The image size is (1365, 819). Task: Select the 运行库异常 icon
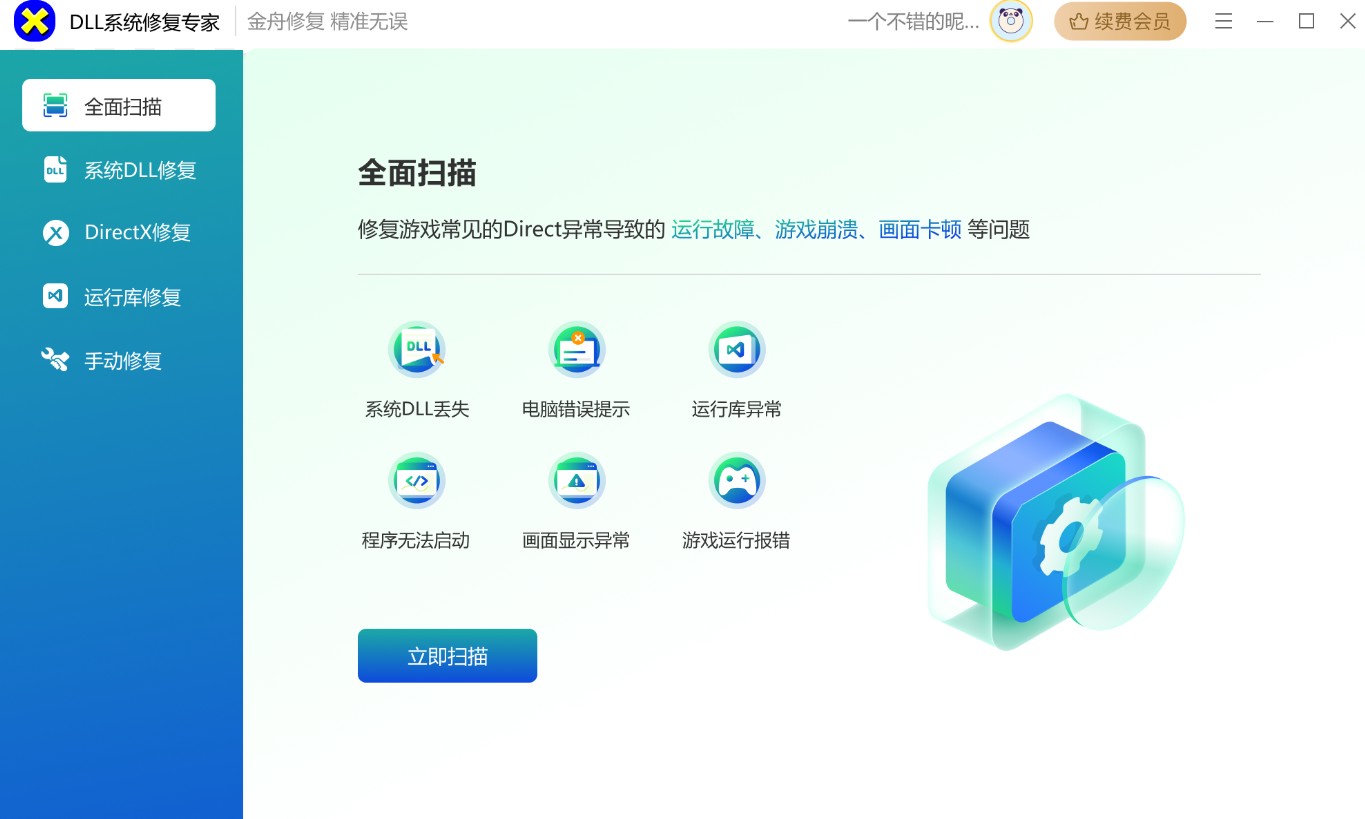coord(736,350)
